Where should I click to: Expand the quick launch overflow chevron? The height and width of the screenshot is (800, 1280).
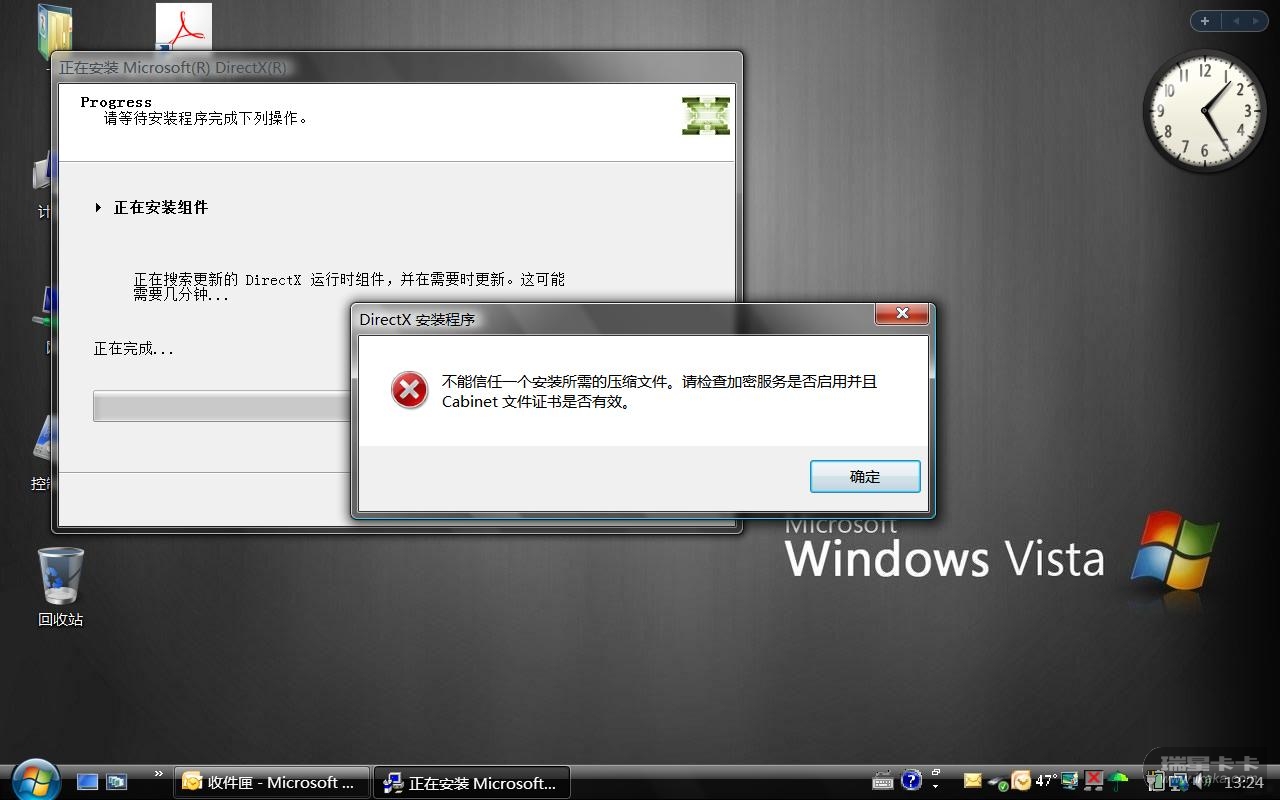158,773
